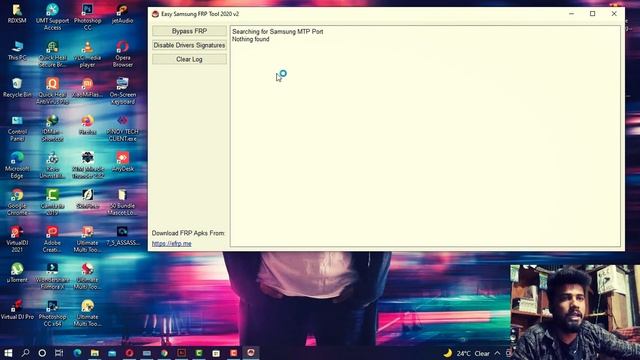This screenshot has height=360, width=640.
Task: Select the VirtualDJ 2021 desktop icon
Action: (17, 240)
